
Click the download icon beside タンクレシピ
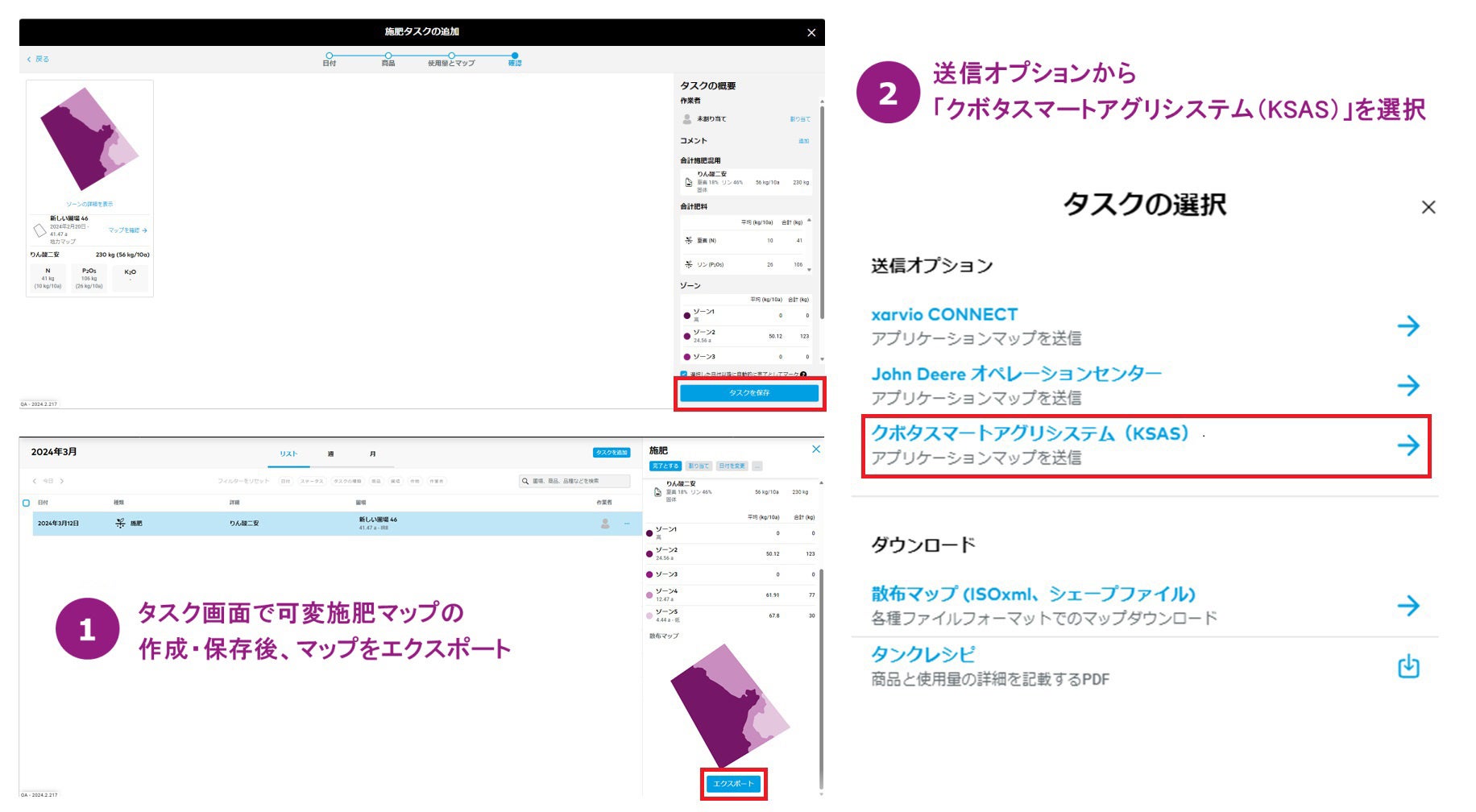click(1410, 666)
